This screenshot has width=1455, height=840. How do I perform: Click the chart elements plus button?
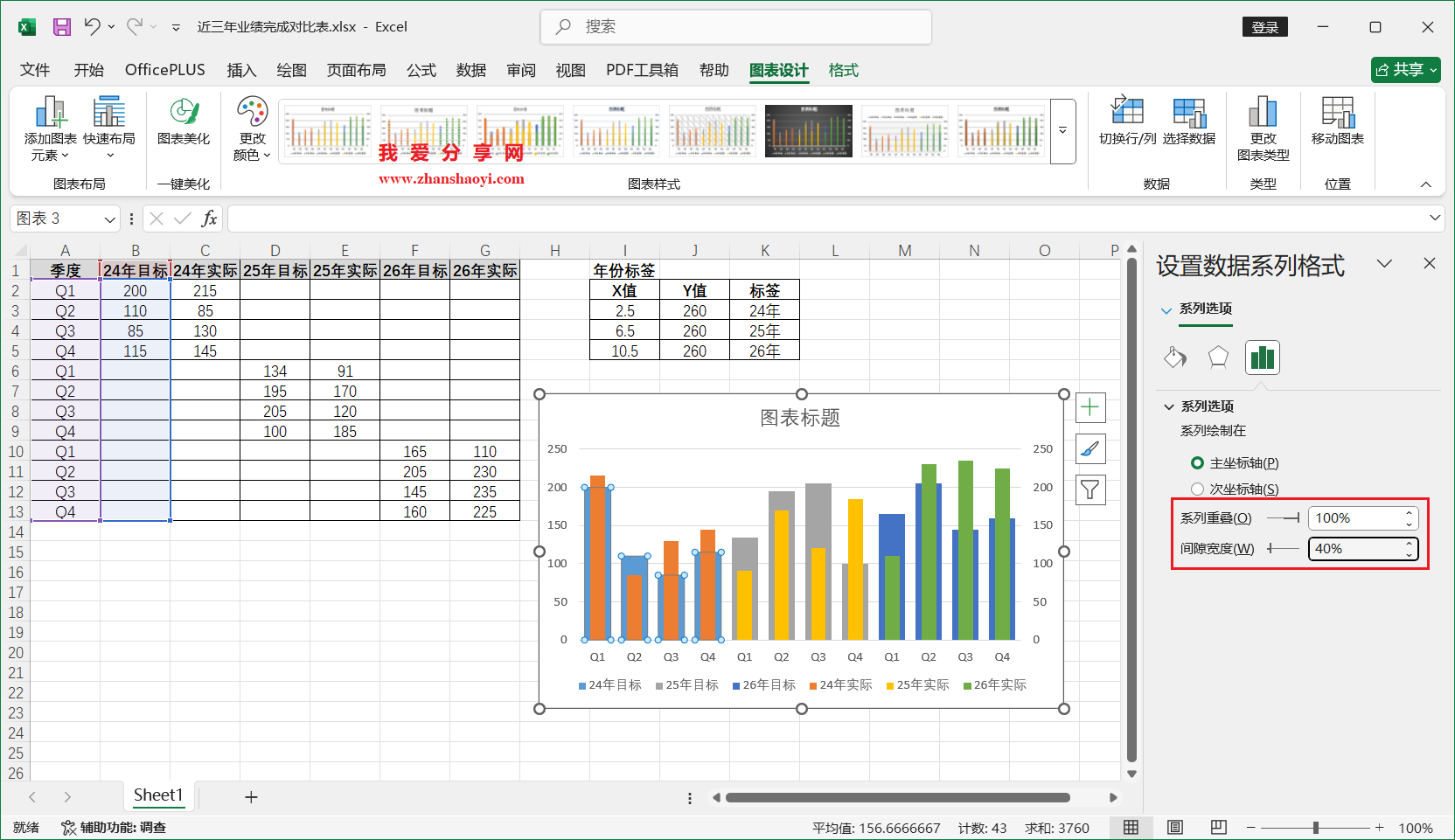coord(1090,407)
